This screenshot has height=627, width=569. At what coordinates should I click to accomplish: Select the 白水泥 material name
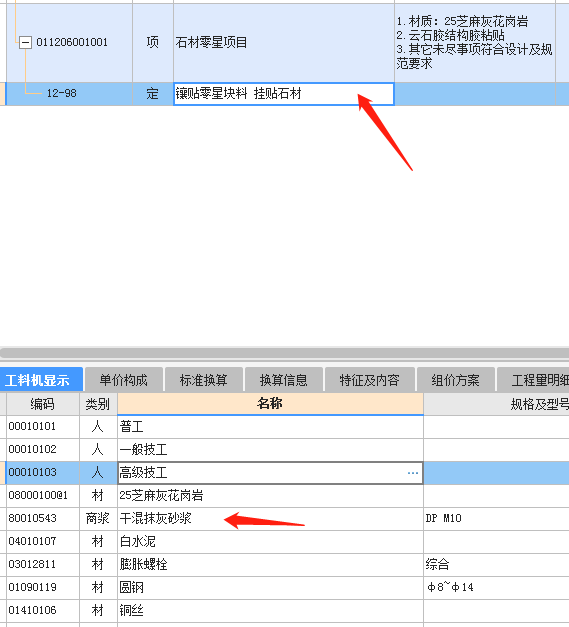(270, 542)
